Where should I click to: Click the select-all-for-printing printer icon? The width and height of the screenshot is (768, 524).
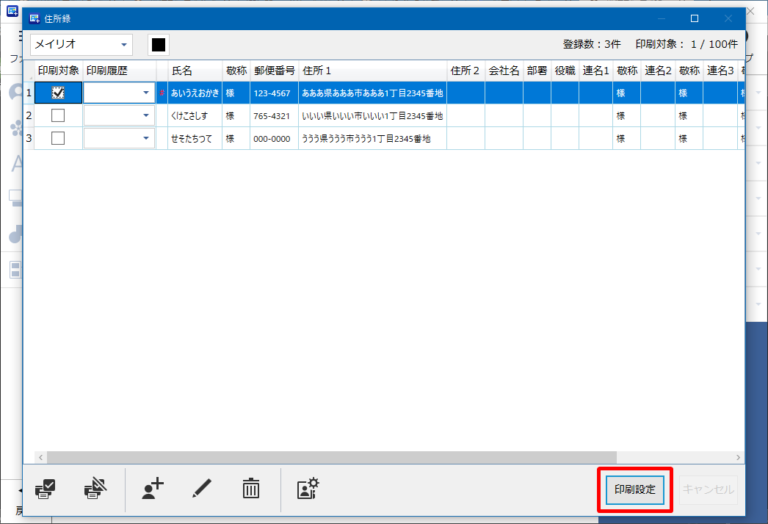tap(45, 489)
